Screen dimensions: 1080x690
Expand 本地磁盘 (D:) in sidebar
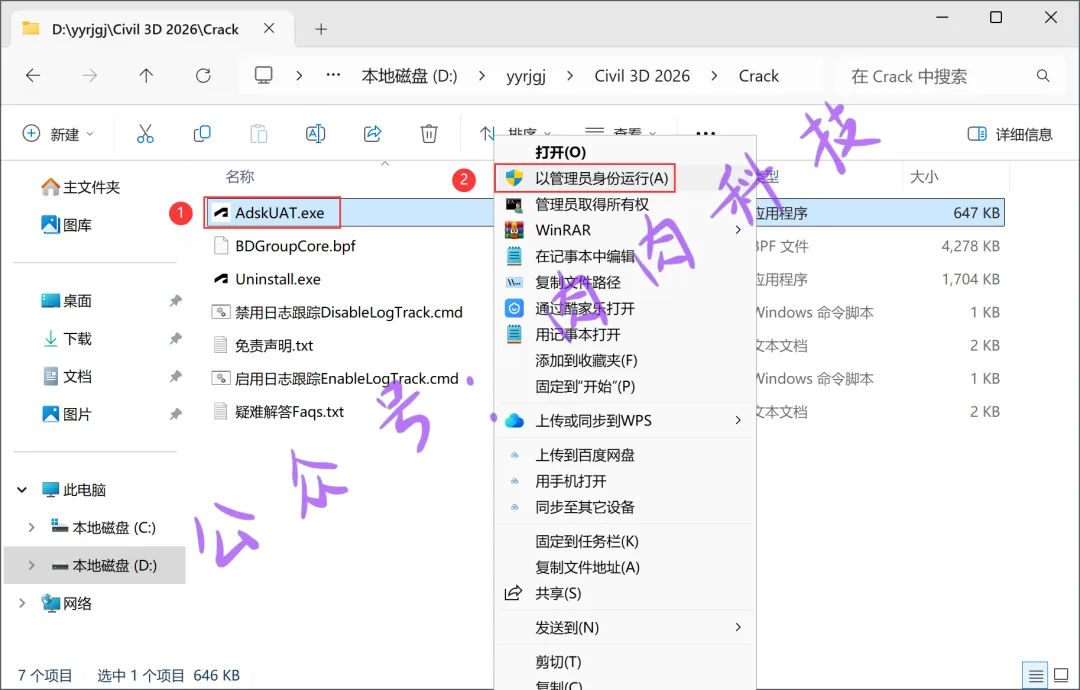(x=31, y=565)
